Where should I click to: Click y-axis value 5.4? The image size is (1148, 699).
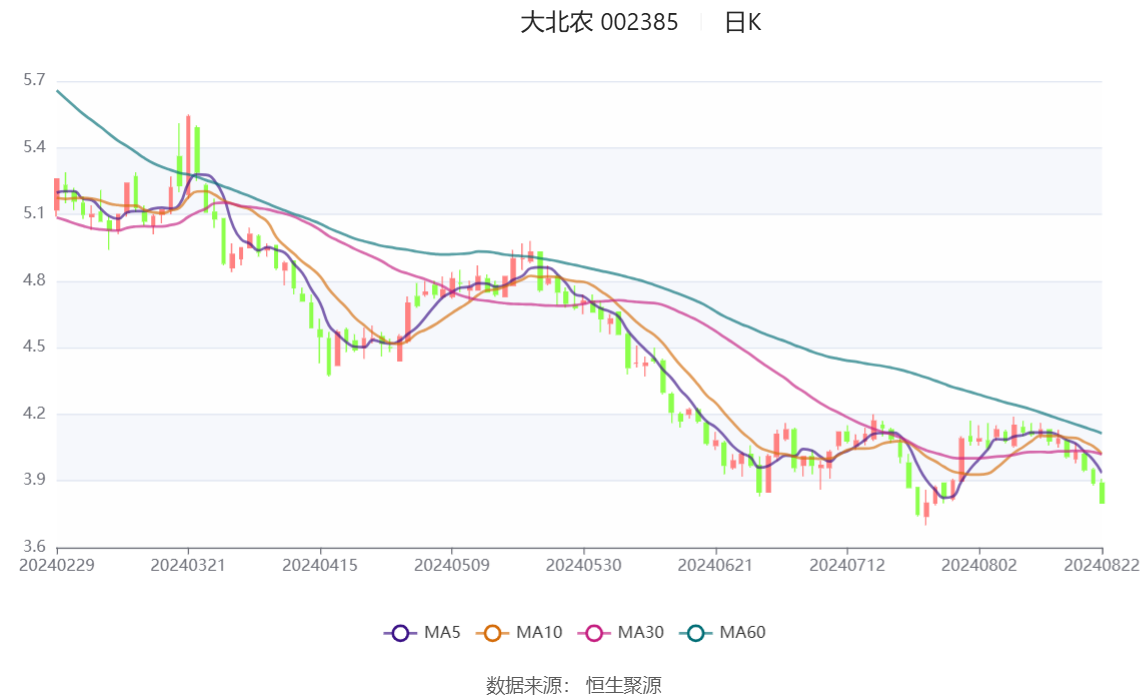click(34, 146)
